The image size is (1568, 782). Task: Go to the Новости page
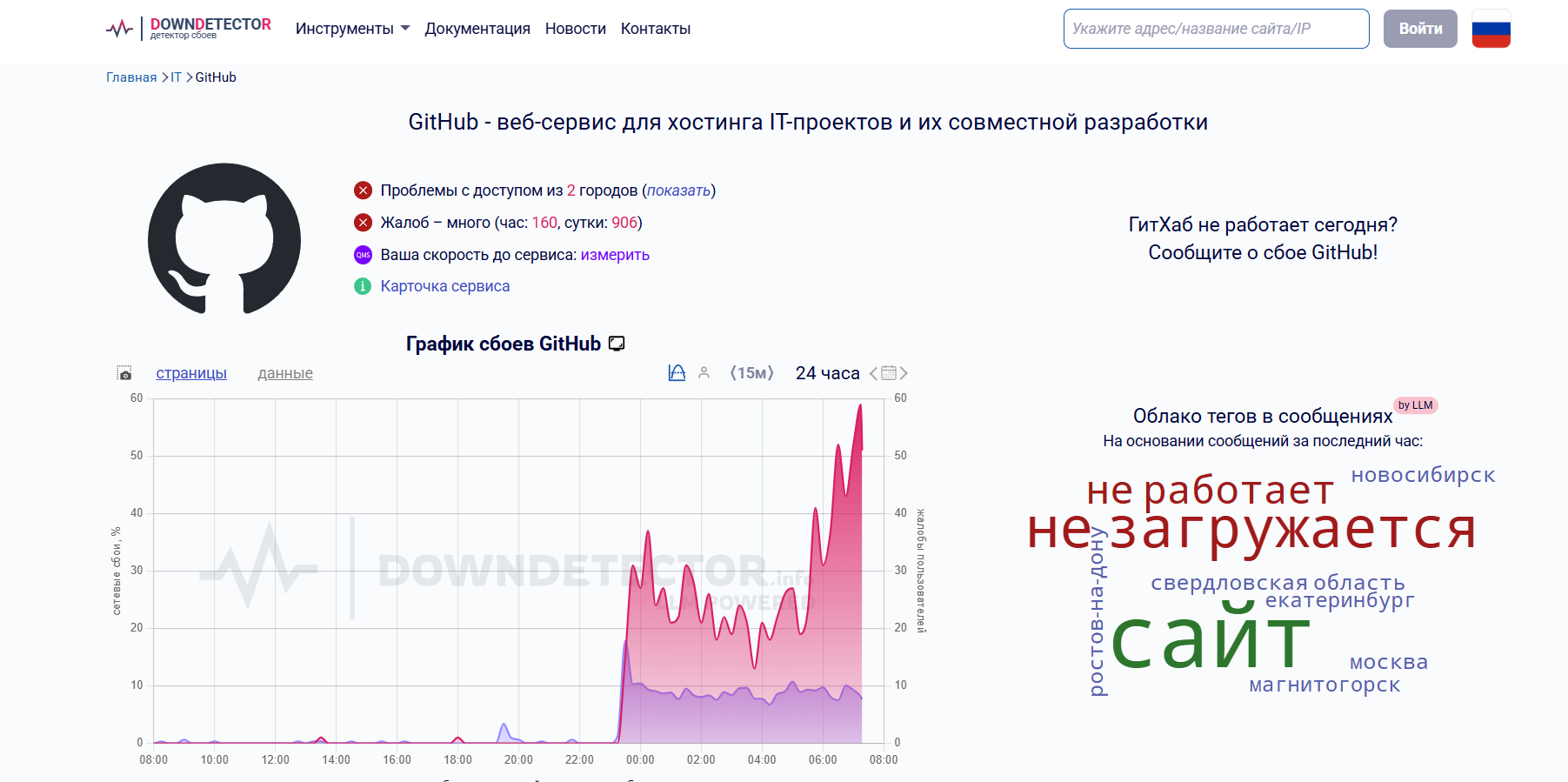tap(576, 29)
